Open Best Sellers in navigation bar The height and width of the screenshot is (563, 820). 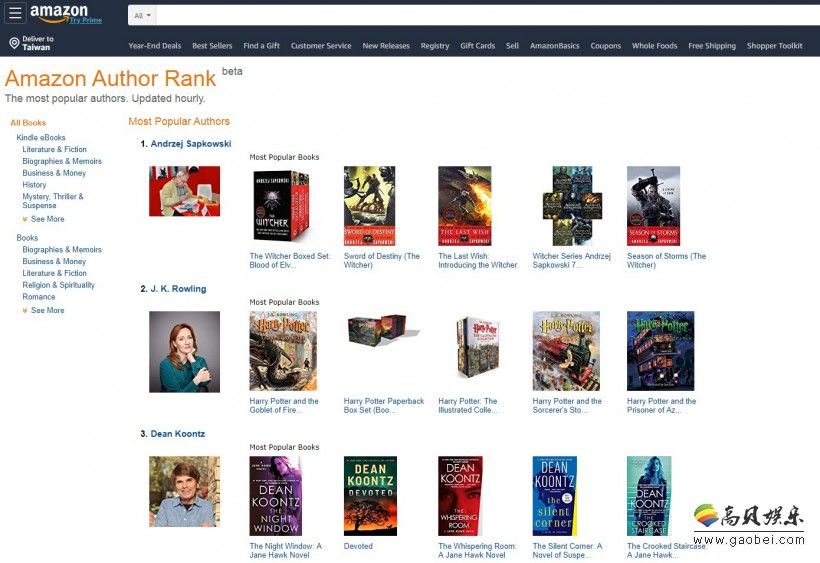(212, 46)
